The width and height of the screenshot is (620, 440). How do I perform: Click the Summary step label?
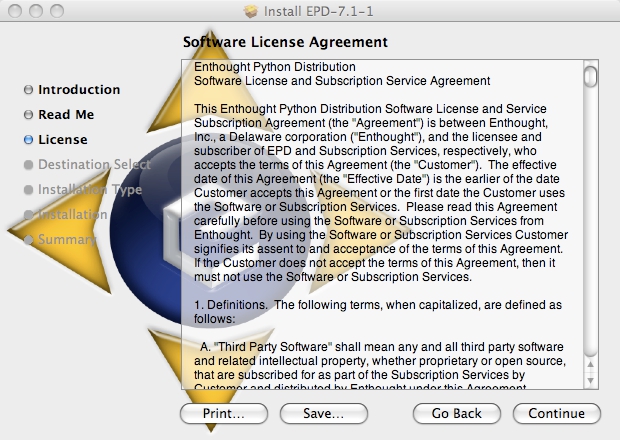(67, 240)
